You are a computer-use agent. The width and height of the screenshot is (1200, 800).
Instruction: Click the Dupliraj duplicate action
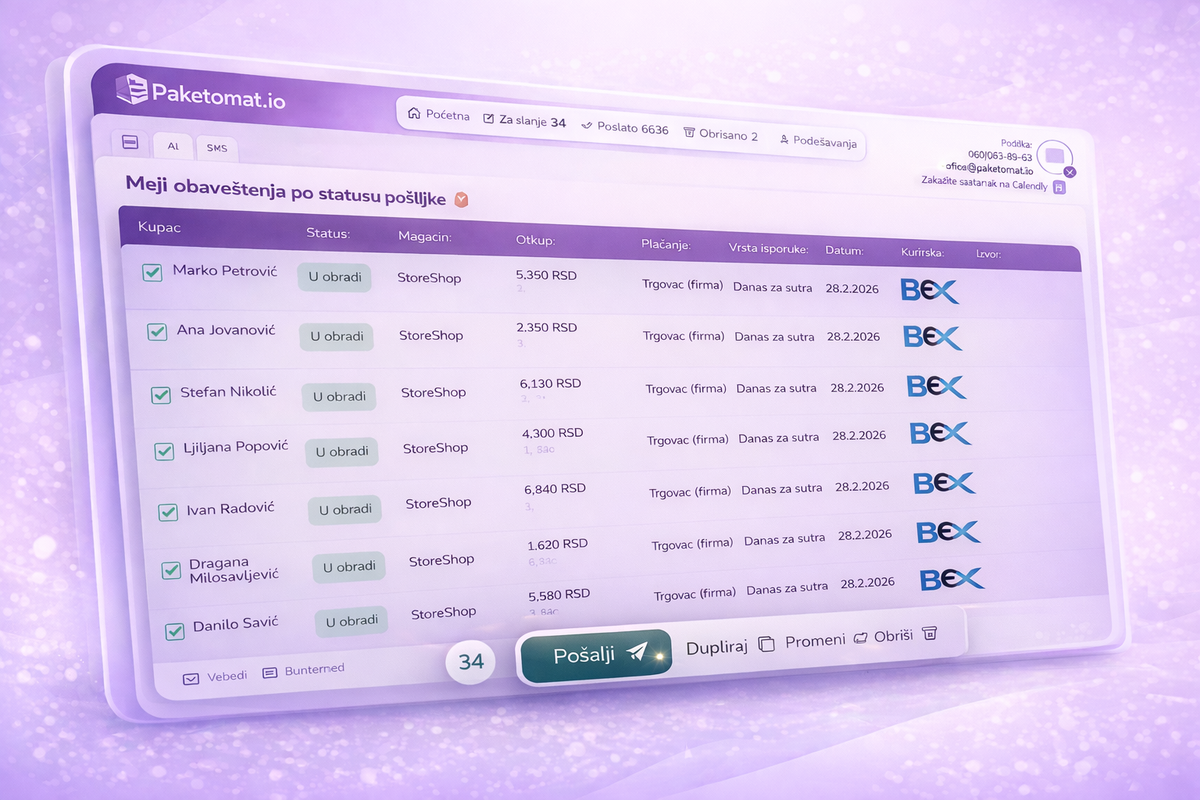point(731,646)
